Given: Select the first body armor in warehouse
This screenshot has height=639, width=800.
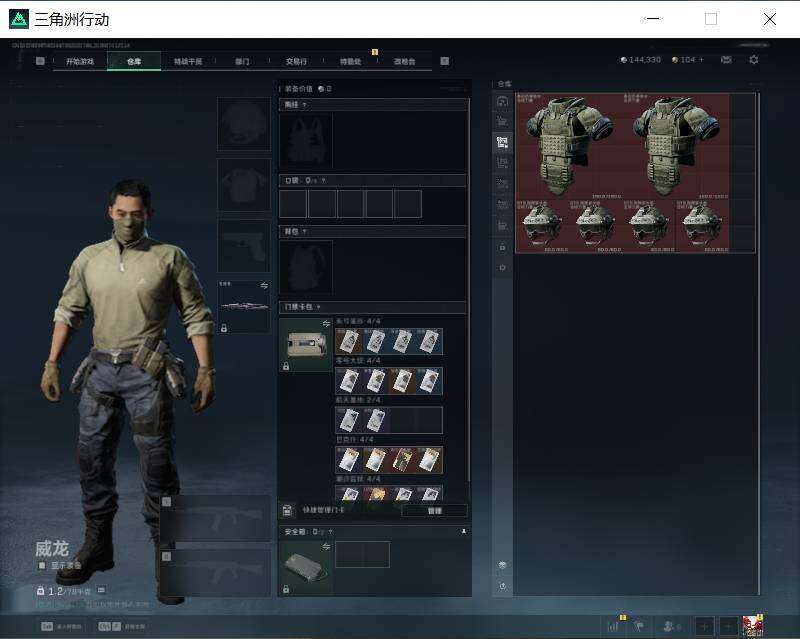Looking at the screenshot, I should pyautogui.click(x=569, y=146).
